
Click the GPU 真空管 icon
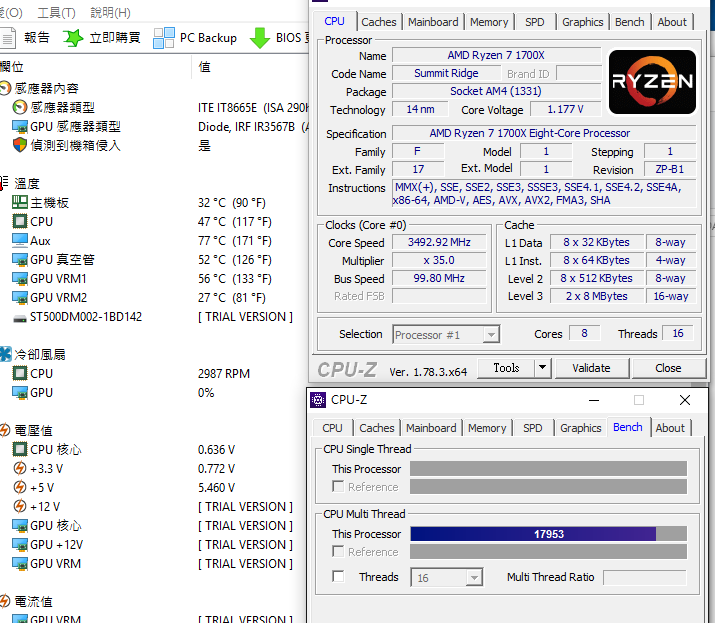pyautogui.click(x=20, y=260)
